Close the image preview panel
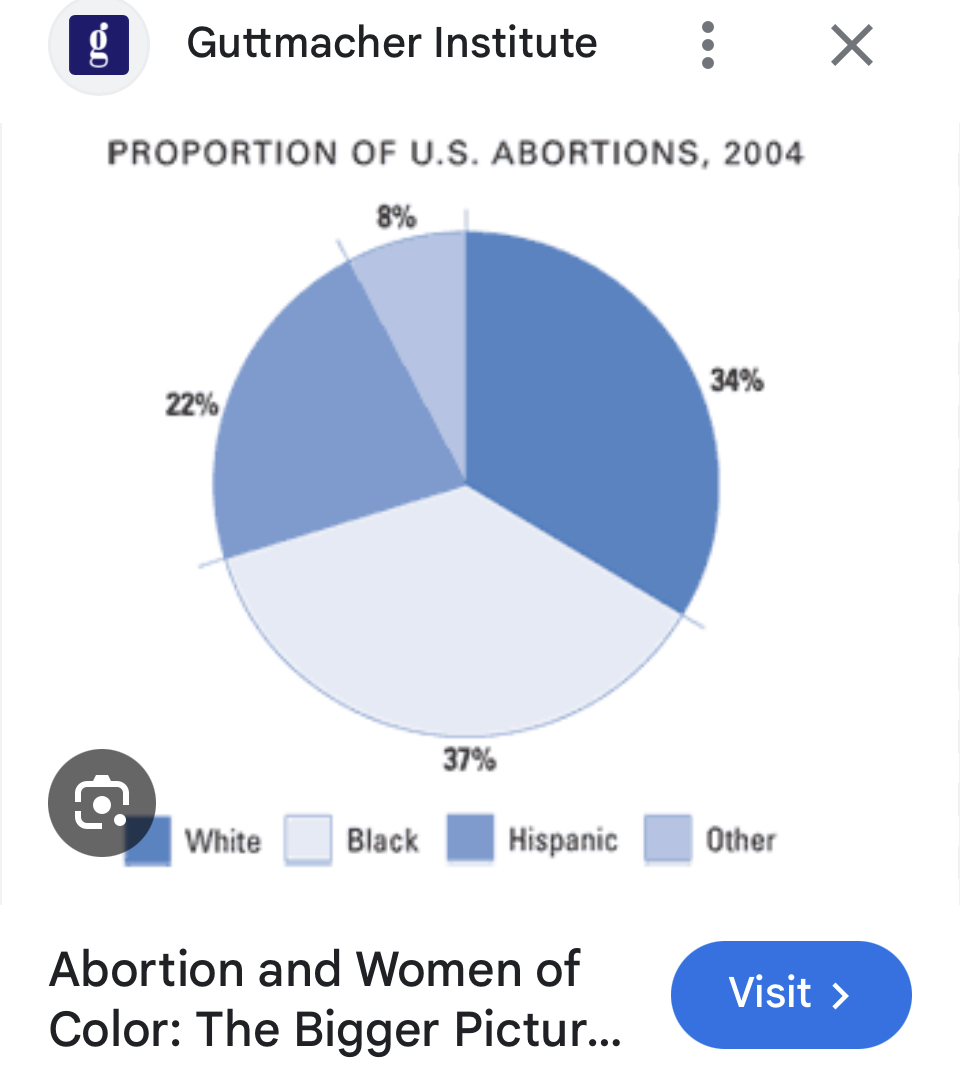Viewport: 960px width, 1066px height. pyautogui.click(x=852, y=46)
